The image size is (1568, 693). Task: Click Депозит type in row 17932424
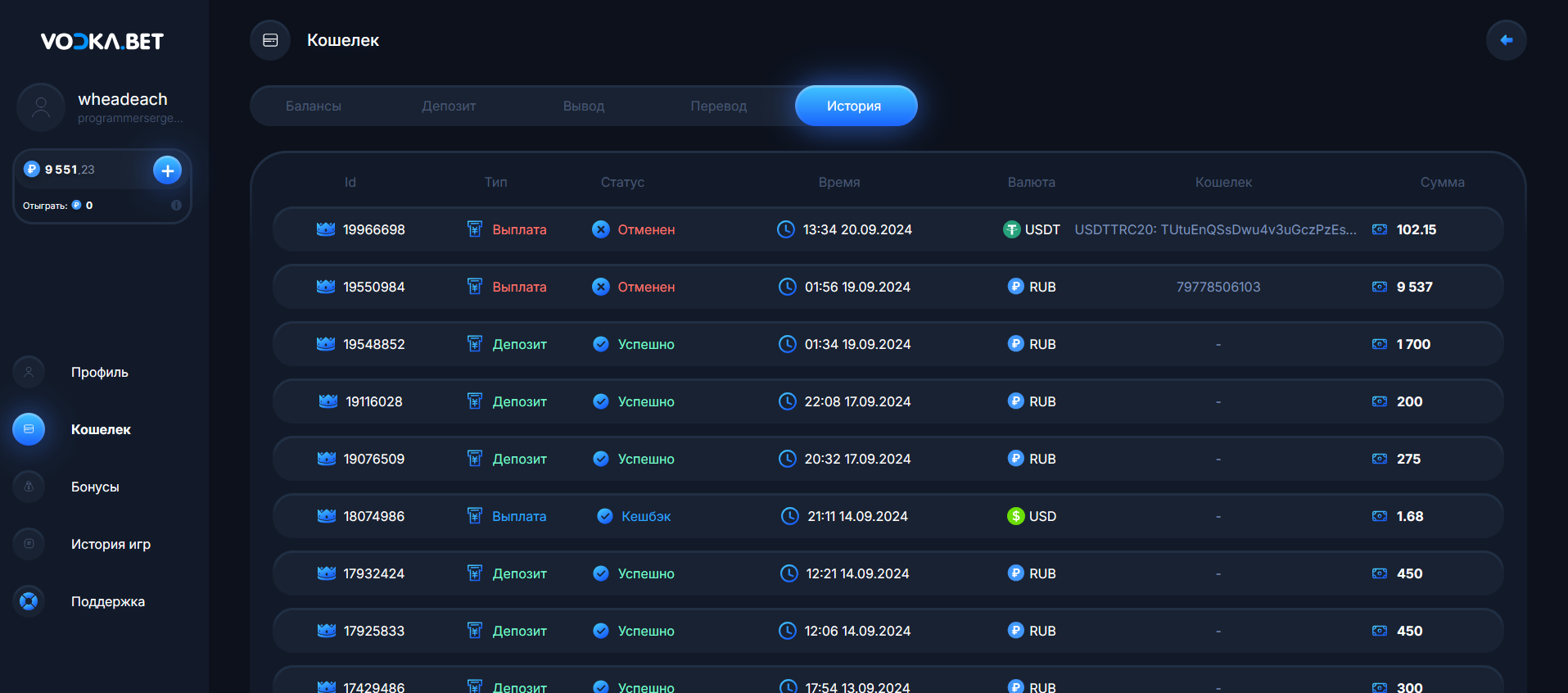pos(519,573)
